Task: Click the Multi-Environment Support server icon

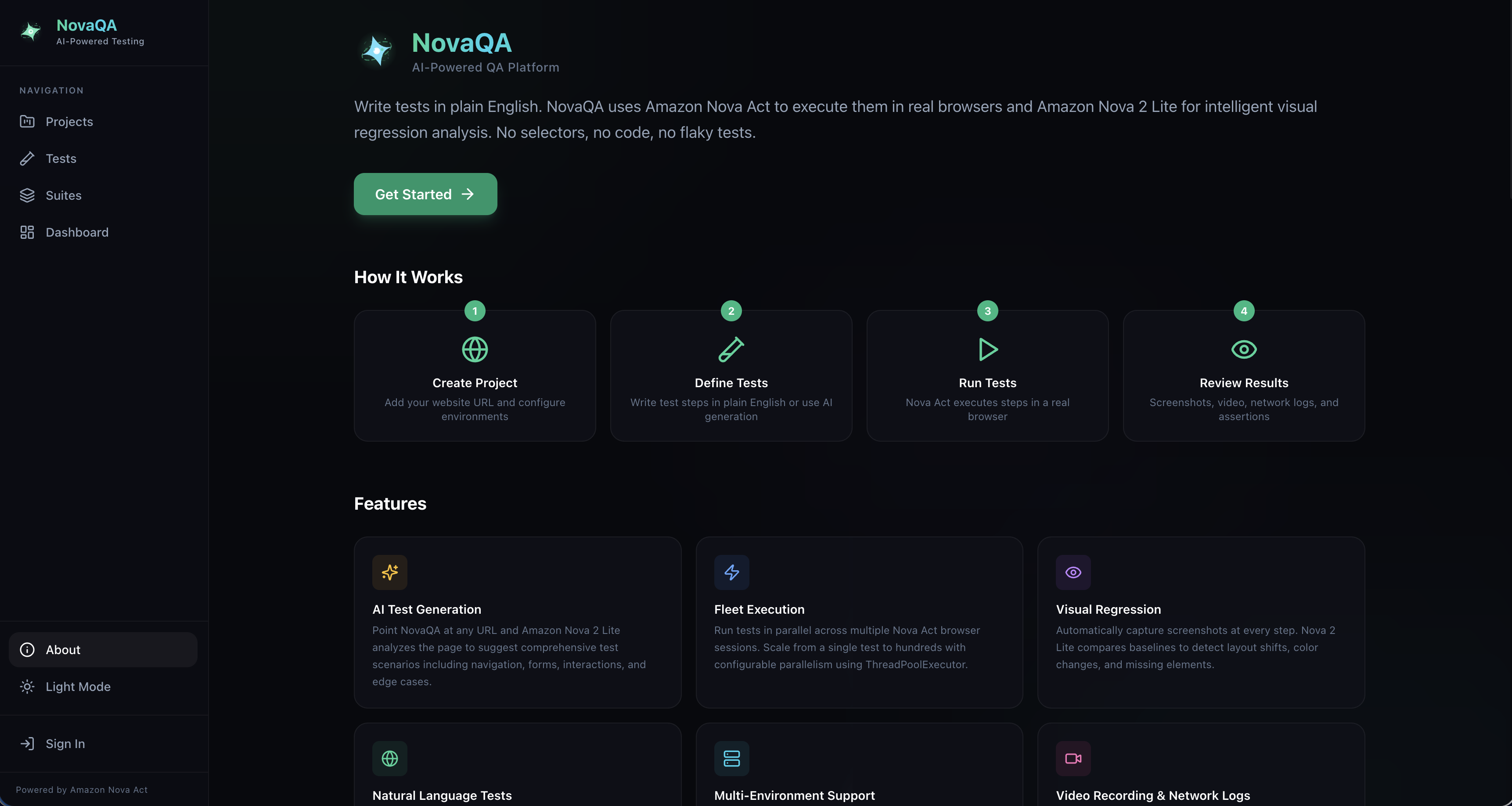Action: [x=731, y=759]
